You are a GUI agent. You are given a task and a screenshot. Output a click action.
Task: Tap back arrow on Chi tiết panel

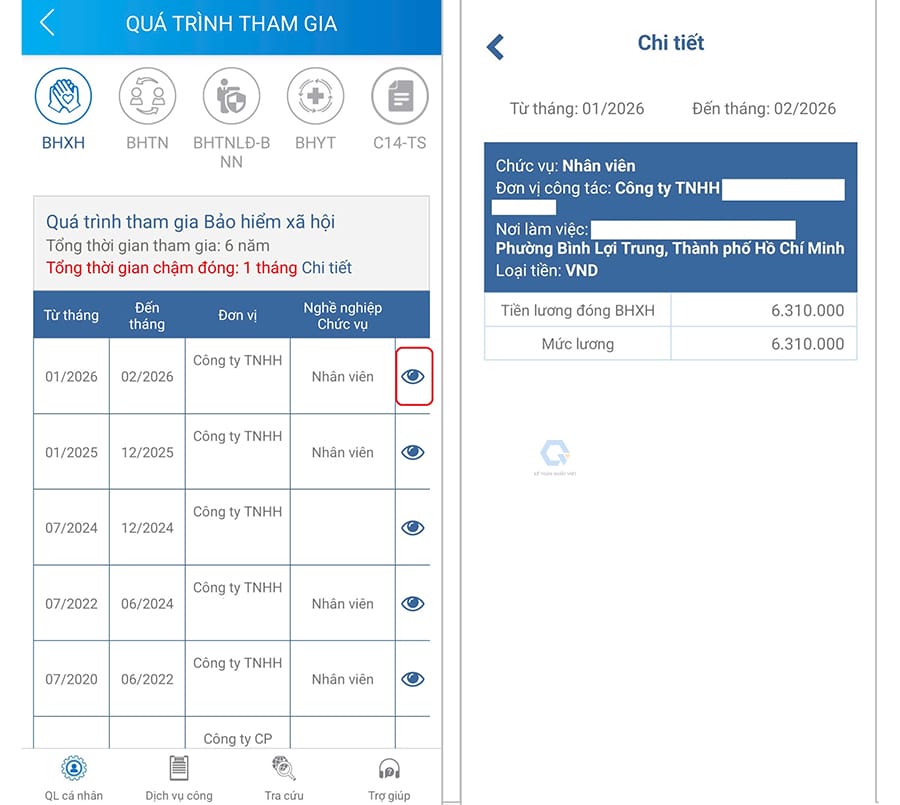[x=495, y=46]
